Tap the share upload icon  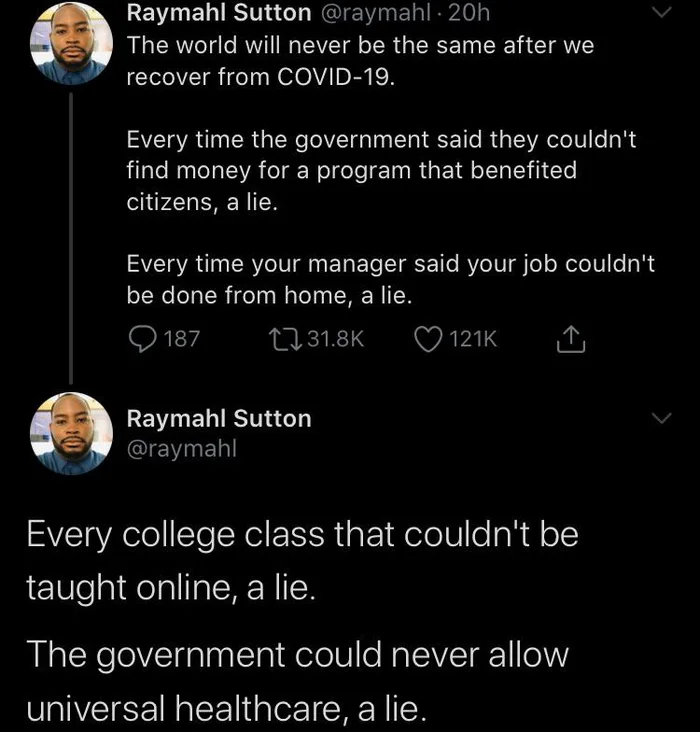coord(567,339)
